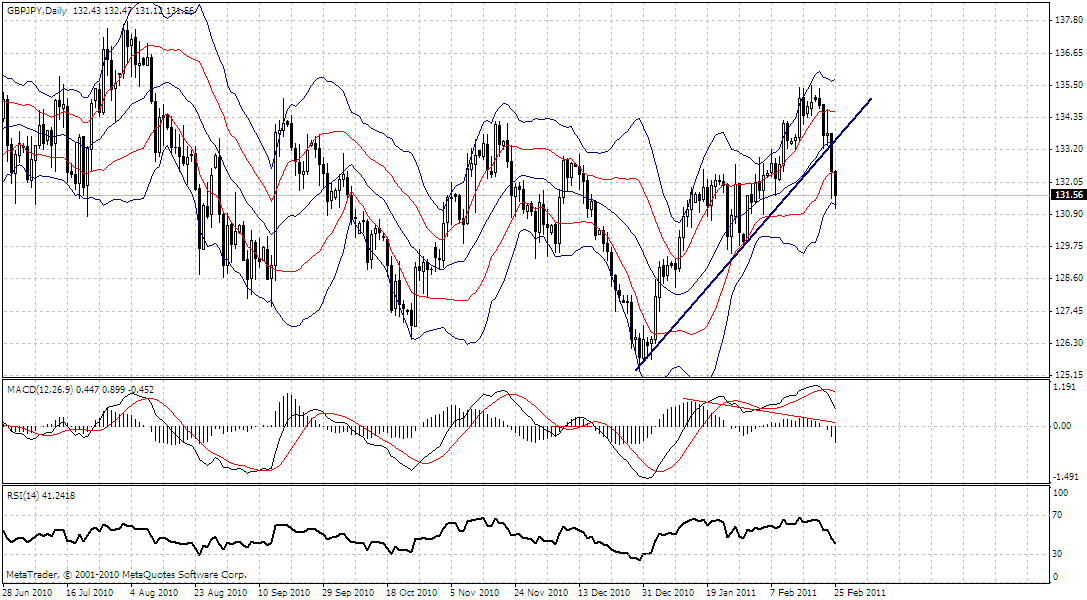Screen dimensions: 1087x600
Task: Click the 5 Nov 2010 date label
Action: (x=475, y=593)
